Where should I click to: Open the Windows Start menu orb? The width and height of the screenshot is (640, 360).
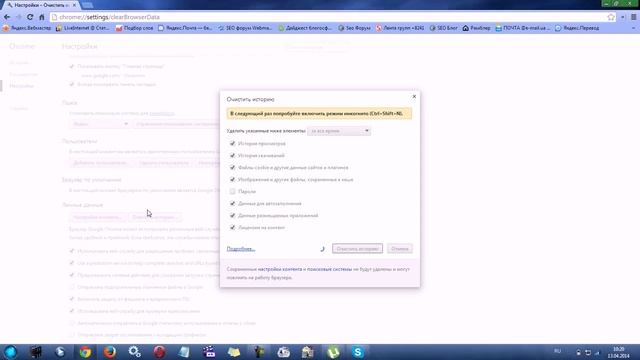tap(11, 352)
